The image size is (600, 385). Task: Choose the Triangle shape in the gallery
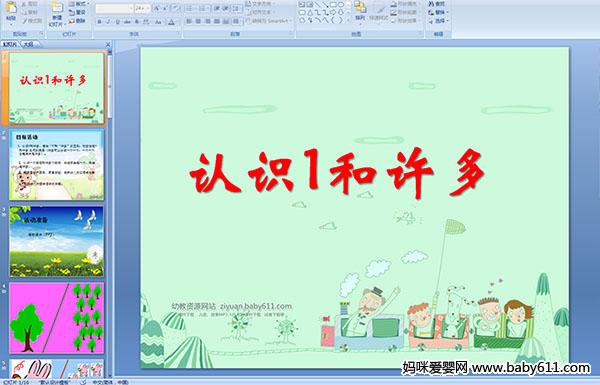click(x=310, y=13)
